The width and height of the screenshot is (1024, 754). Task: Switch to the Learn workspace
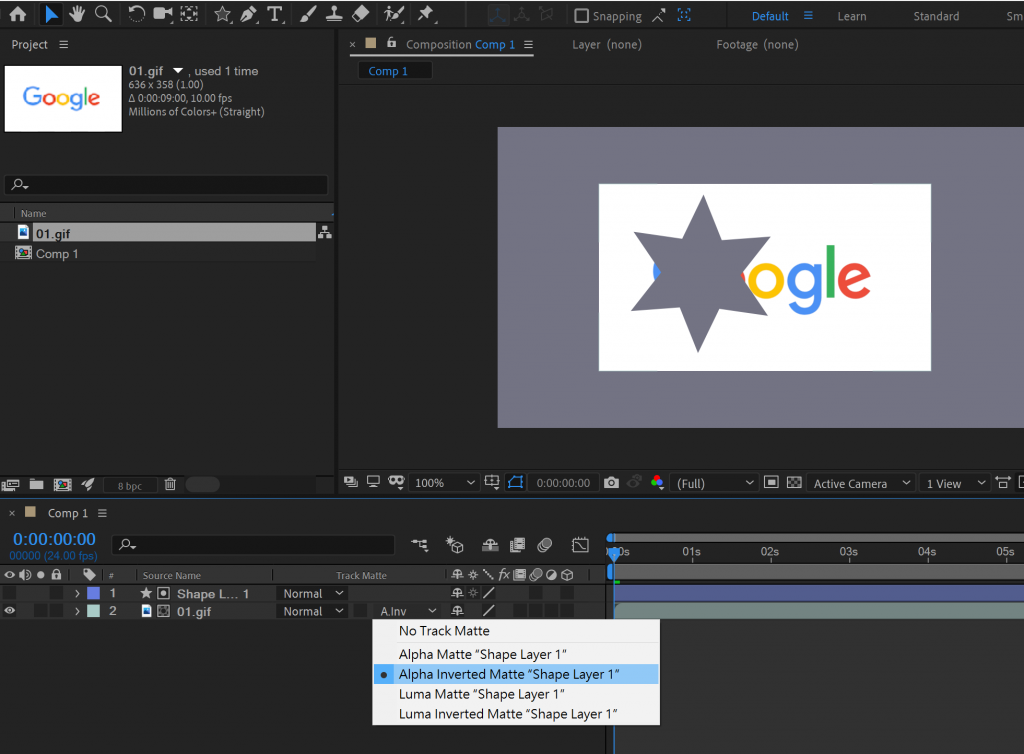[852, 16]
